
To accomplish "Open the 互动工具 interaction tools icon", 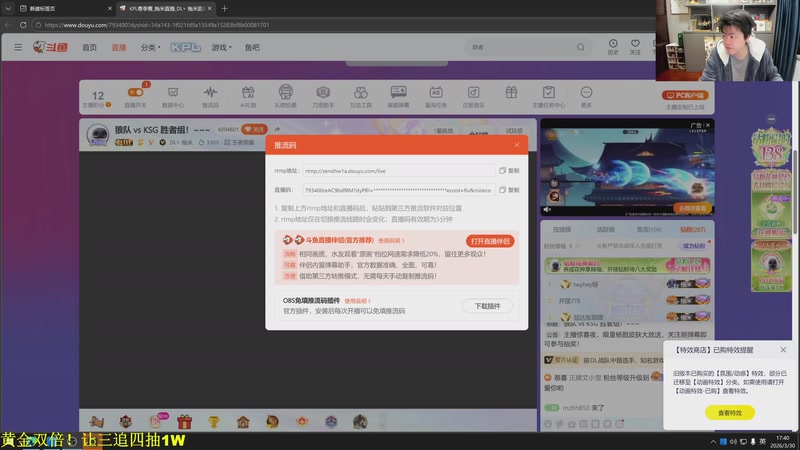I will 361,96.
